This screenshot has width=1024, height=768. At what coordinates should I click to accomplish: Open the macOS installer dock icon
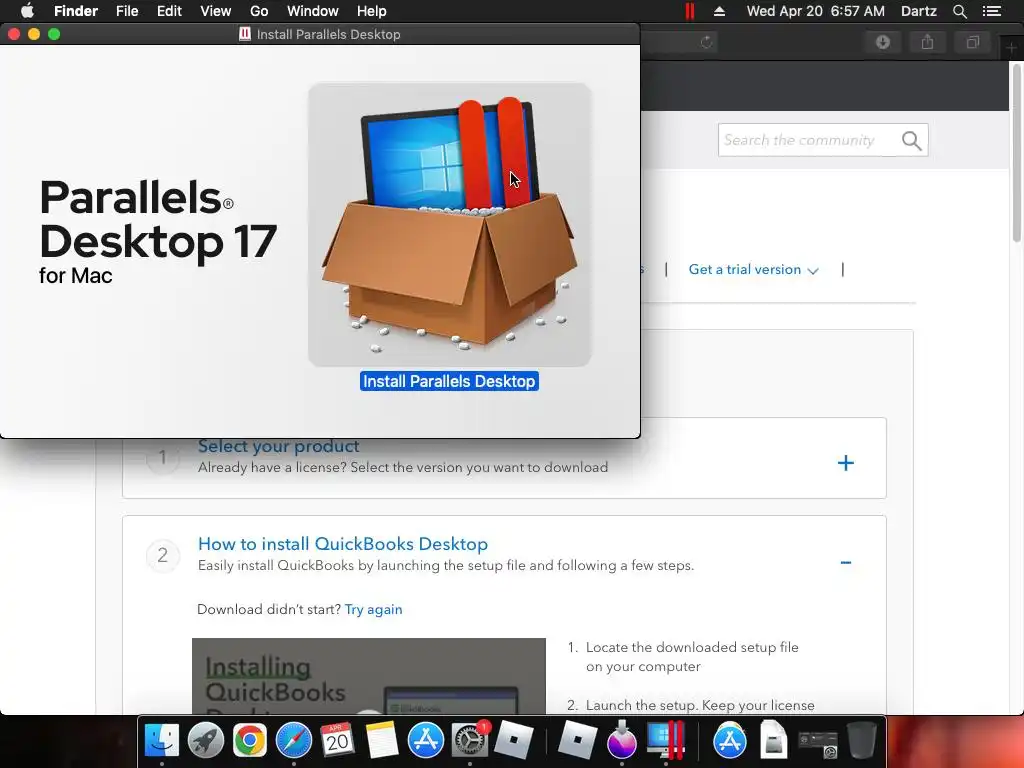tap(622, 741)
